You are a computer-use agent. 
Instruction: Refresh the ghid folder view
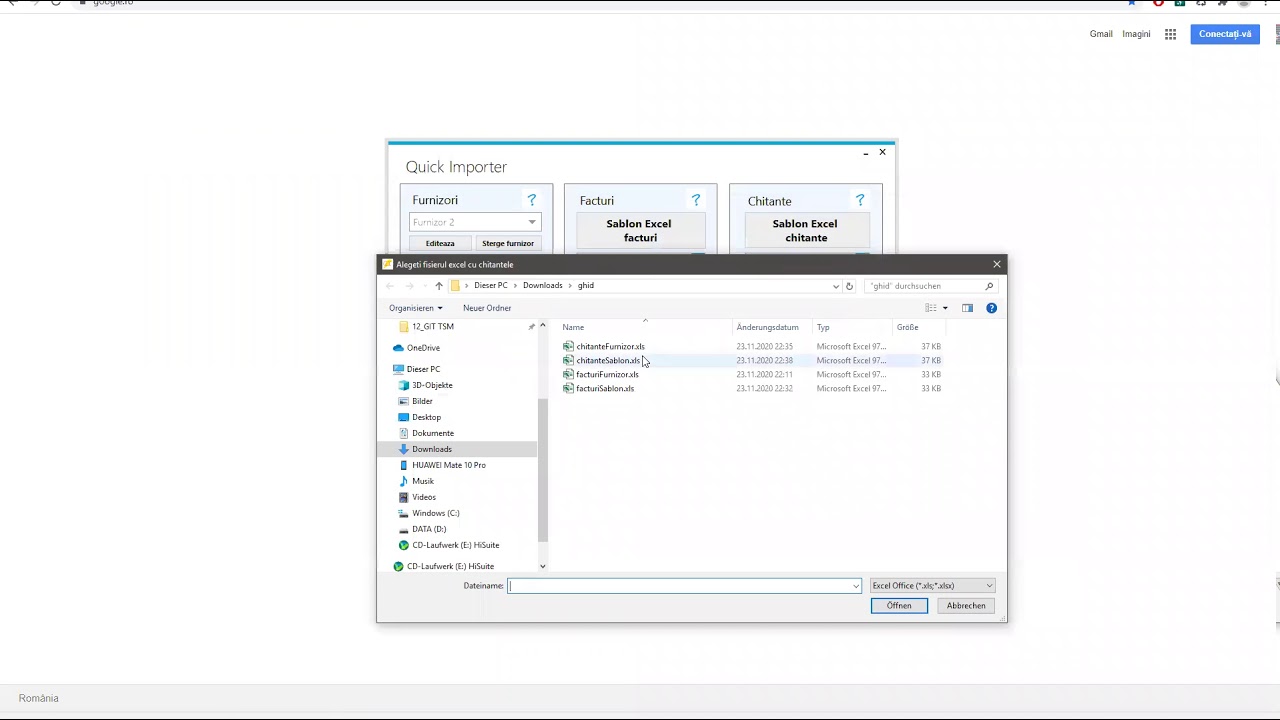849,286
